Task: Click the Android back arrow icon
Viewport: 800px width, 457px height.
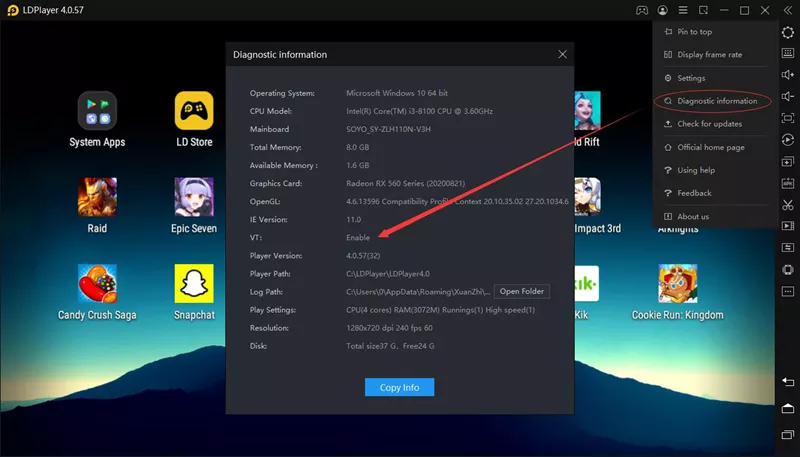Action: pyautogui.click(x=788, y=382)
